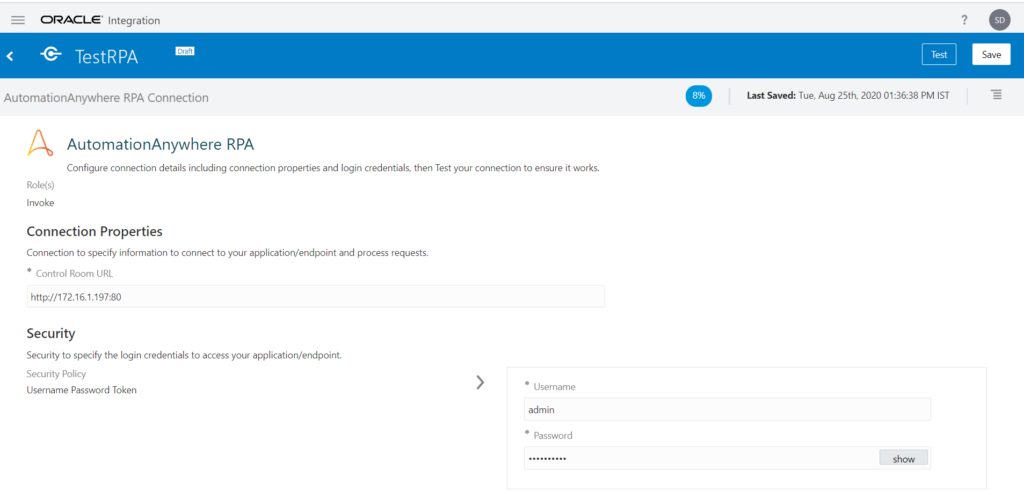Image resolution: width=1024 pixels, height=492 pixels.
Task: Click the Draft status badge
Action: (185, 50)
